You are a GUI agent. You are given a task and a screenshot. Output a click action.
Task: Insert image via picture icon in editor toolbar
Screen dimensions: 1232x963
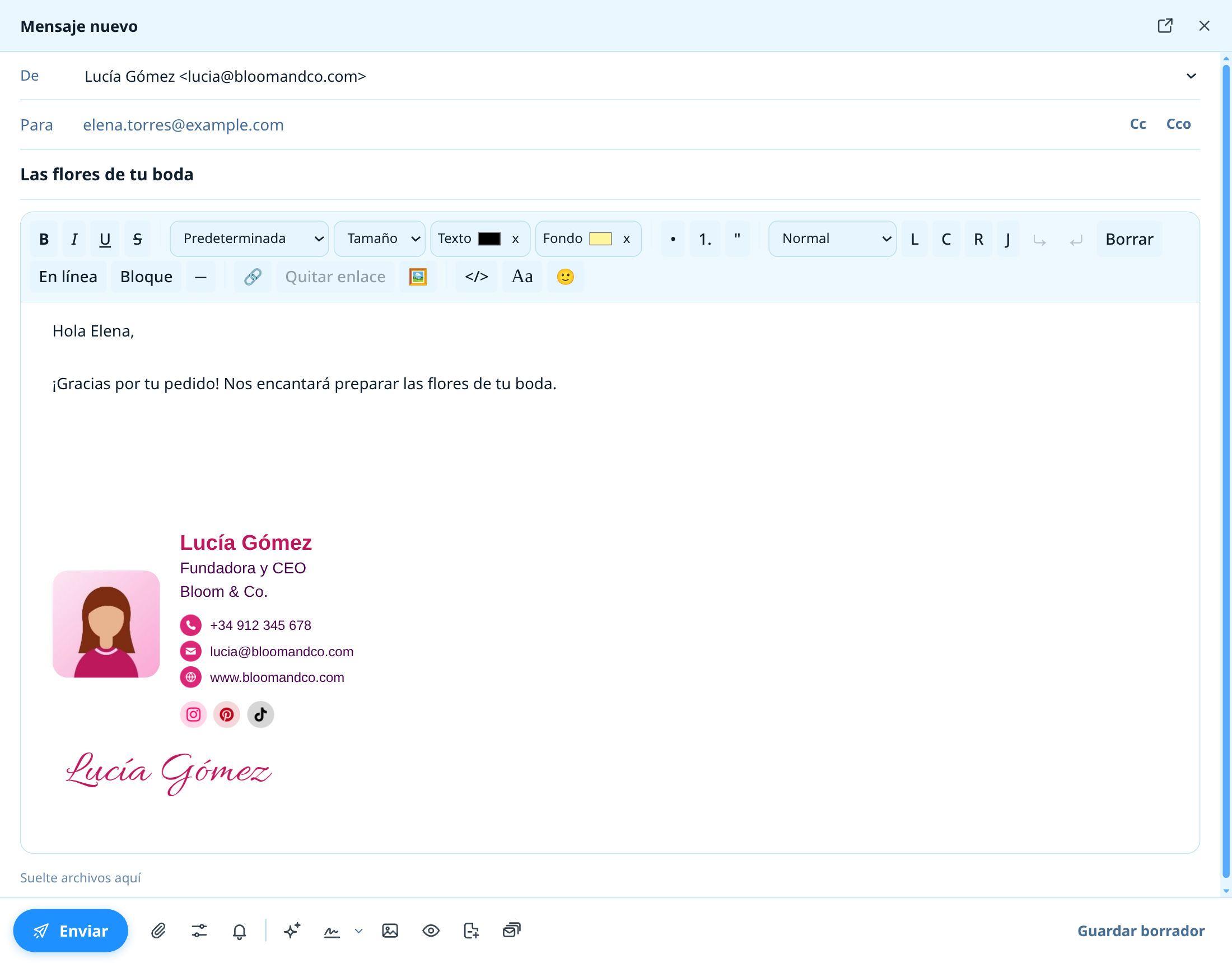[417, 277]
